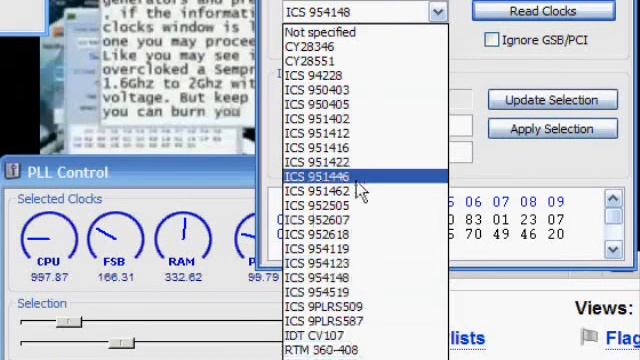Viewport: 640px width, 360px height.
Task: Click the CPU clock gauge
Action: pyautogui.click(x=49, y=235)
